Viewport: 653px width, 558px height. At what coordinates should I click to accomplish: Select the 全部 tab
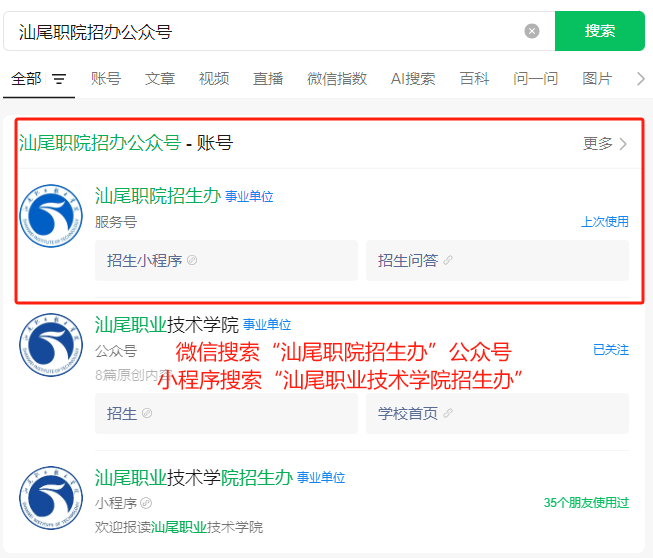click(x=26, y=79)
